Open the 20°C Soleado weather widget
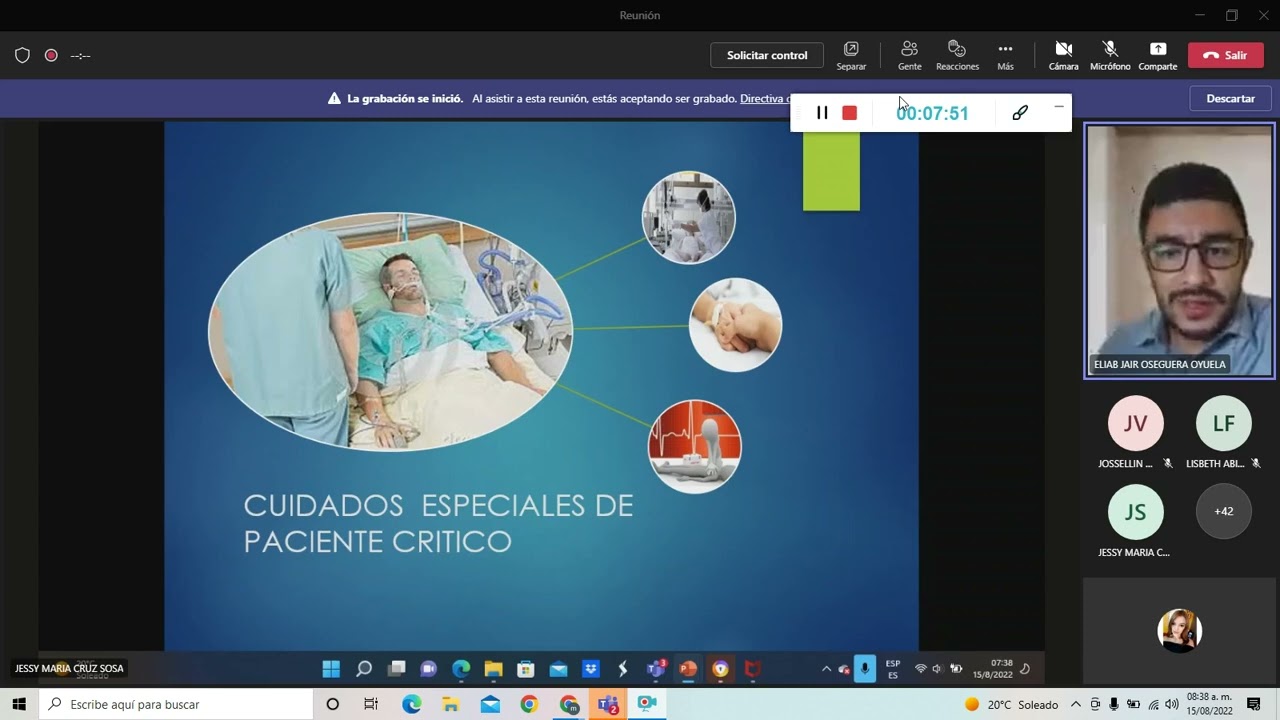The image size is (1280, 720). click(1010, 704)
